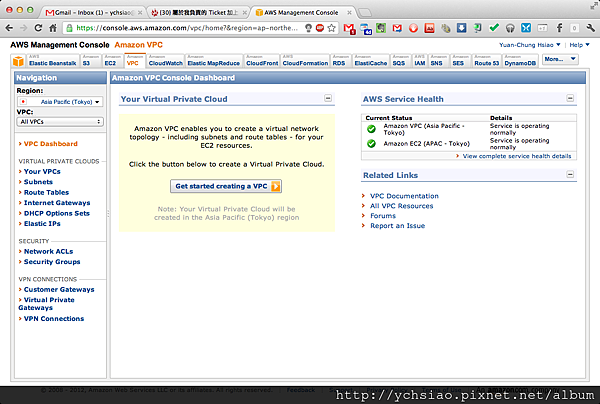Collapse the AWS Service Health panel
The height and width of the screenshot is (404, 600).
(x=570, y=98)
